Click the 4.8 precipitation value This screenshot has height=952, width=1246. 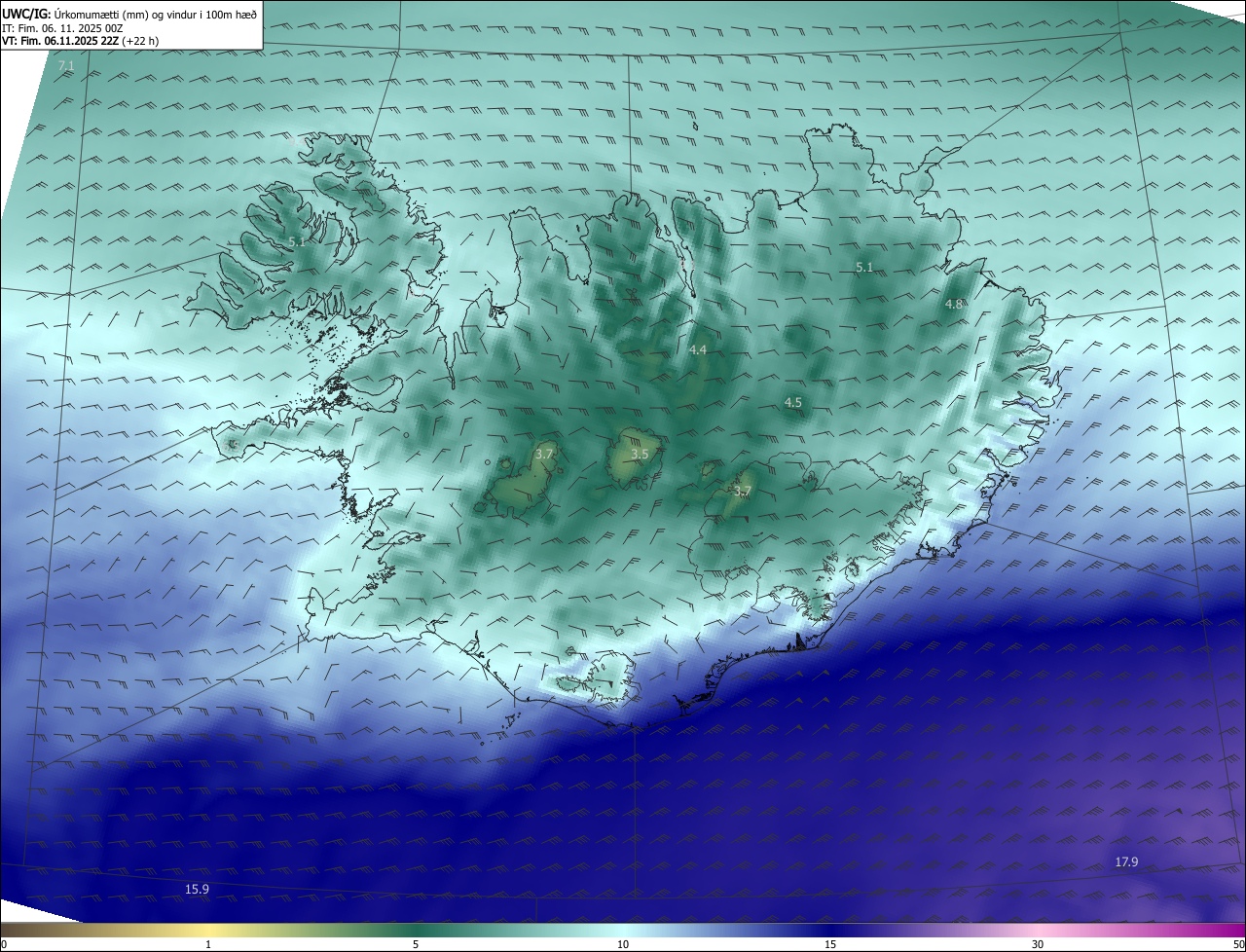[954, 305]
